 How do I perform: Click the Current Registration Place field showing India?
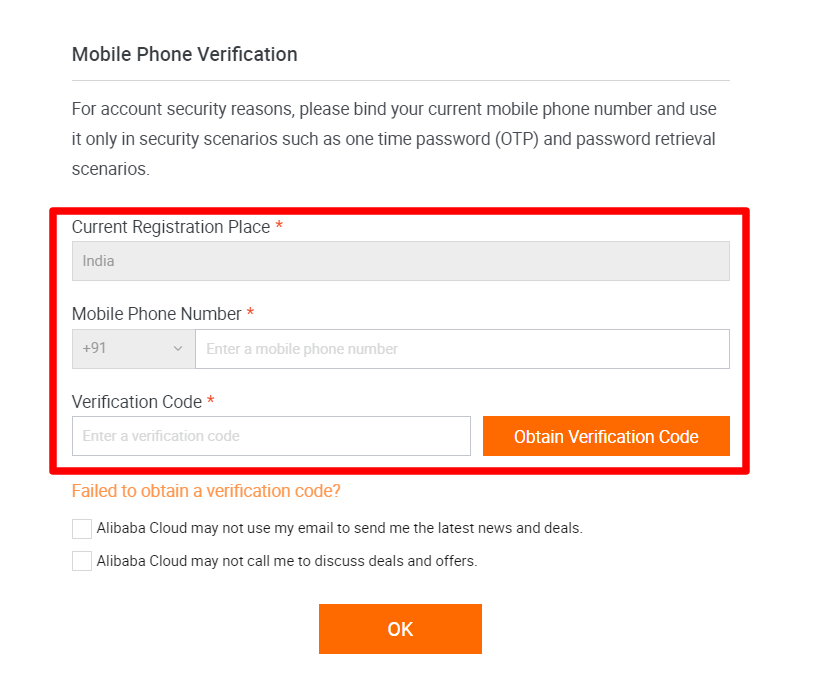400,260
